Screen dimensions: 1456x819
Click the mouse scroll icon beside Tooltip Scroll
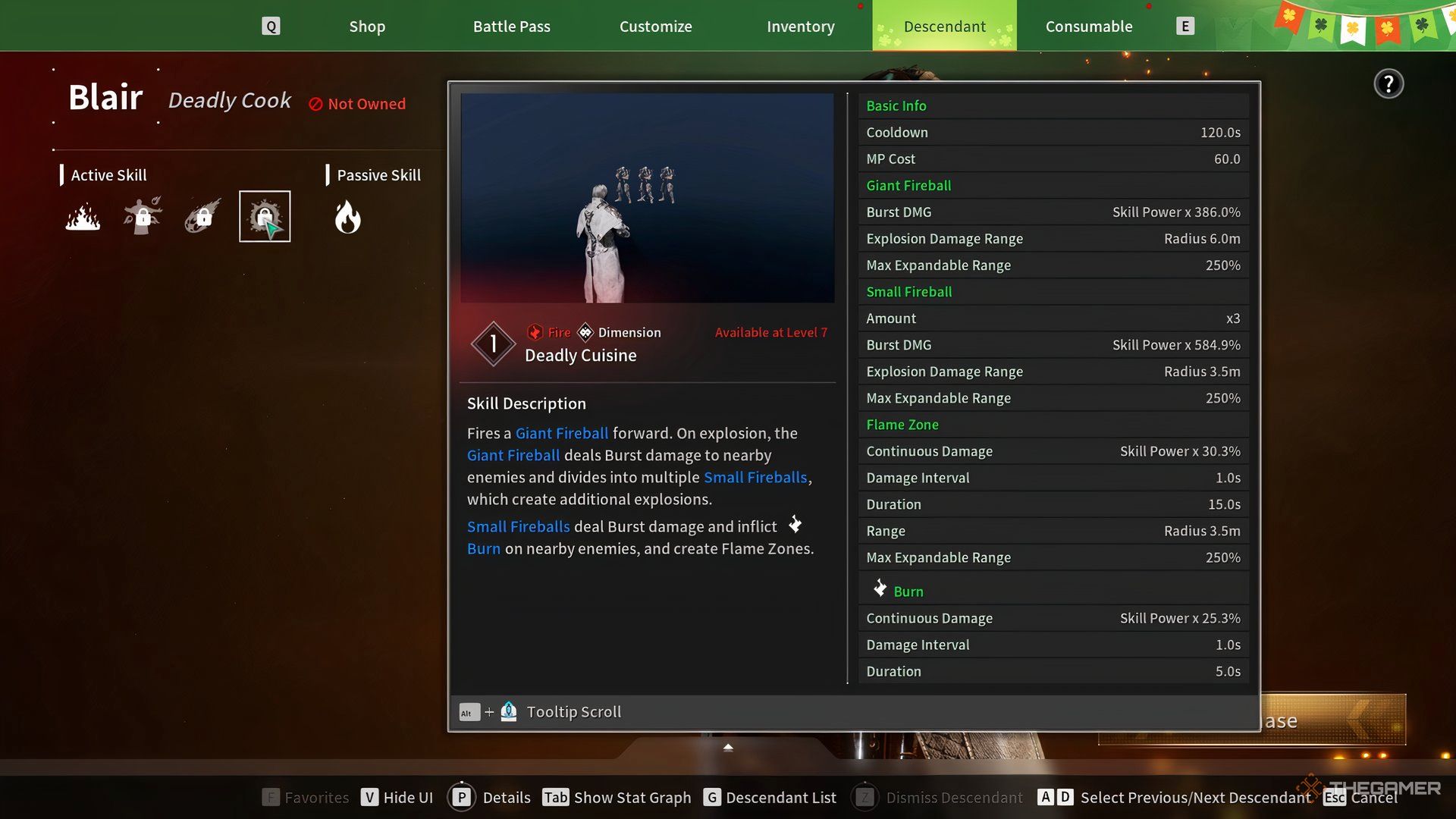coord(509,711)
